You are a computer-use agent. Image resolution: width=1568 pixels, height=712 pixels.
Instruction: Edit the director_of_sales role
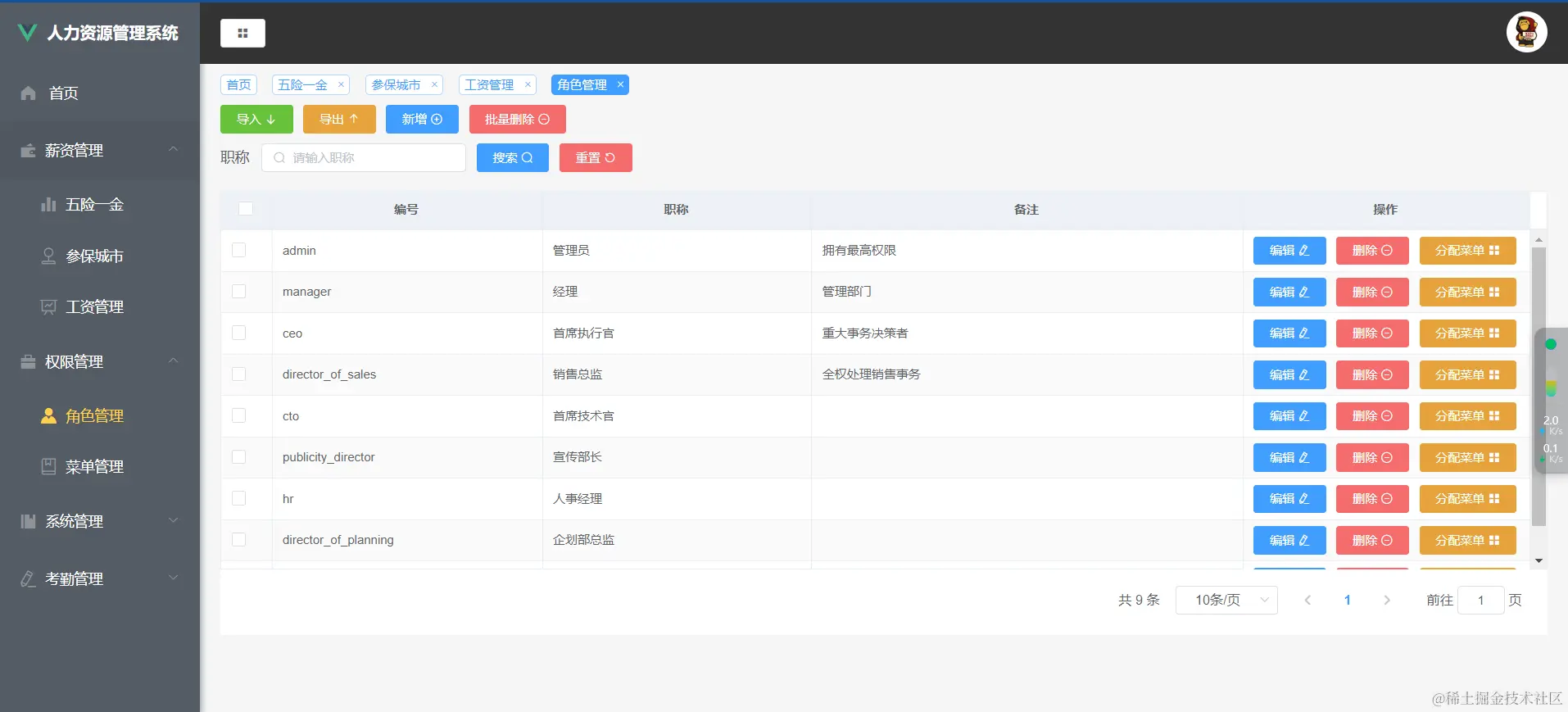[x=1289, y=374]
